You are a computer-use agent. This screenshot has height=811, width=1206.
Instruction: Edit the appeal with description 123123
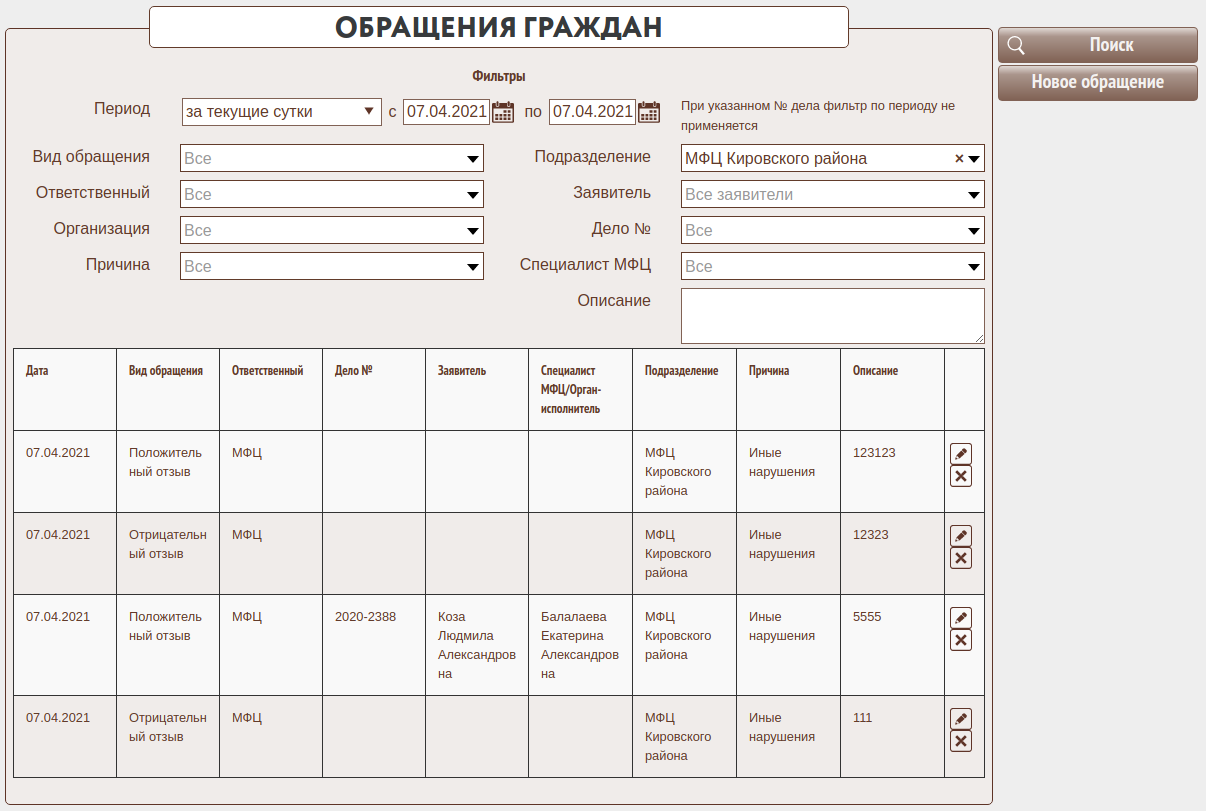pos(960,454)
